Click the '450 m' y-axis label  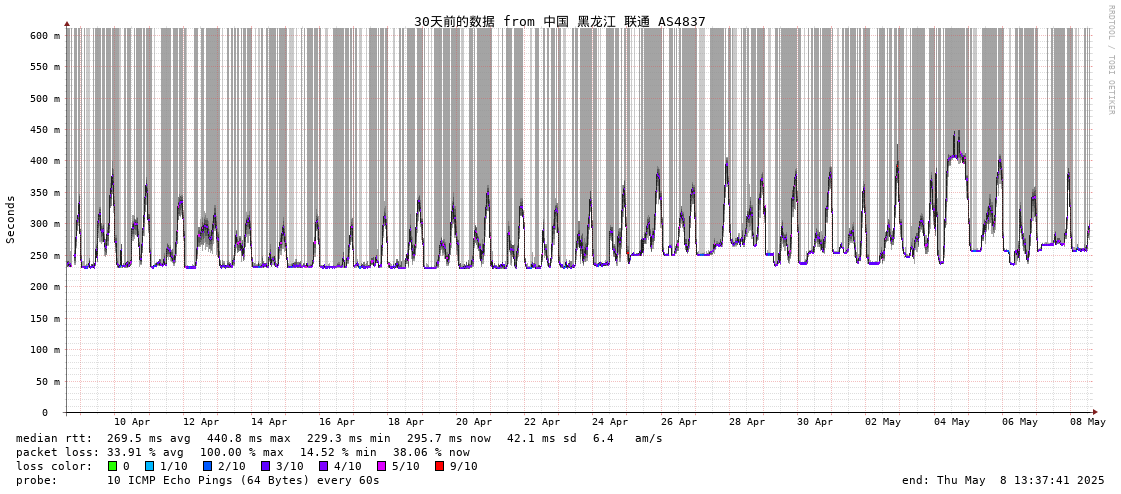44,130
